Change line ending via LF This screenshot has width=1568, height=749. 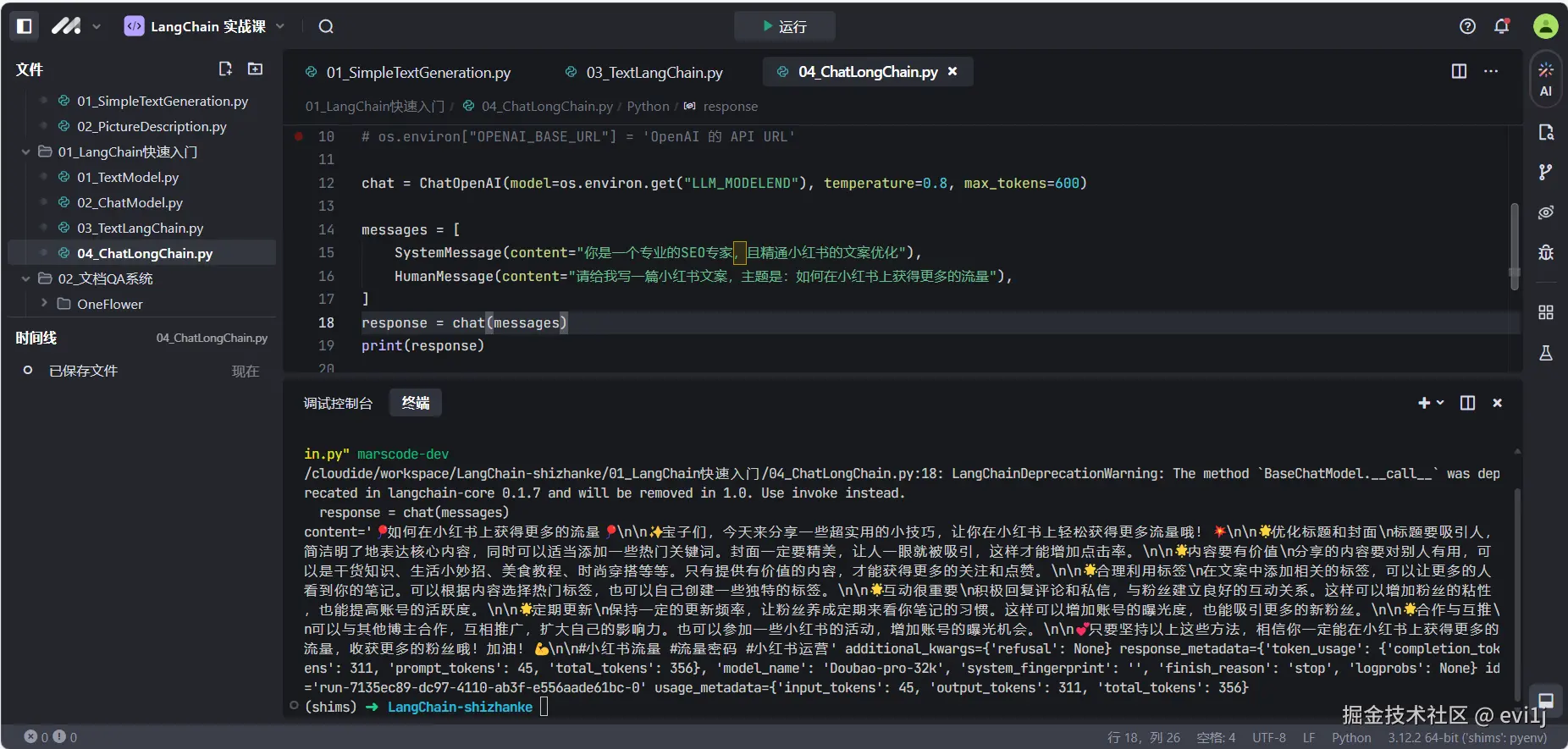[1309, 737]
